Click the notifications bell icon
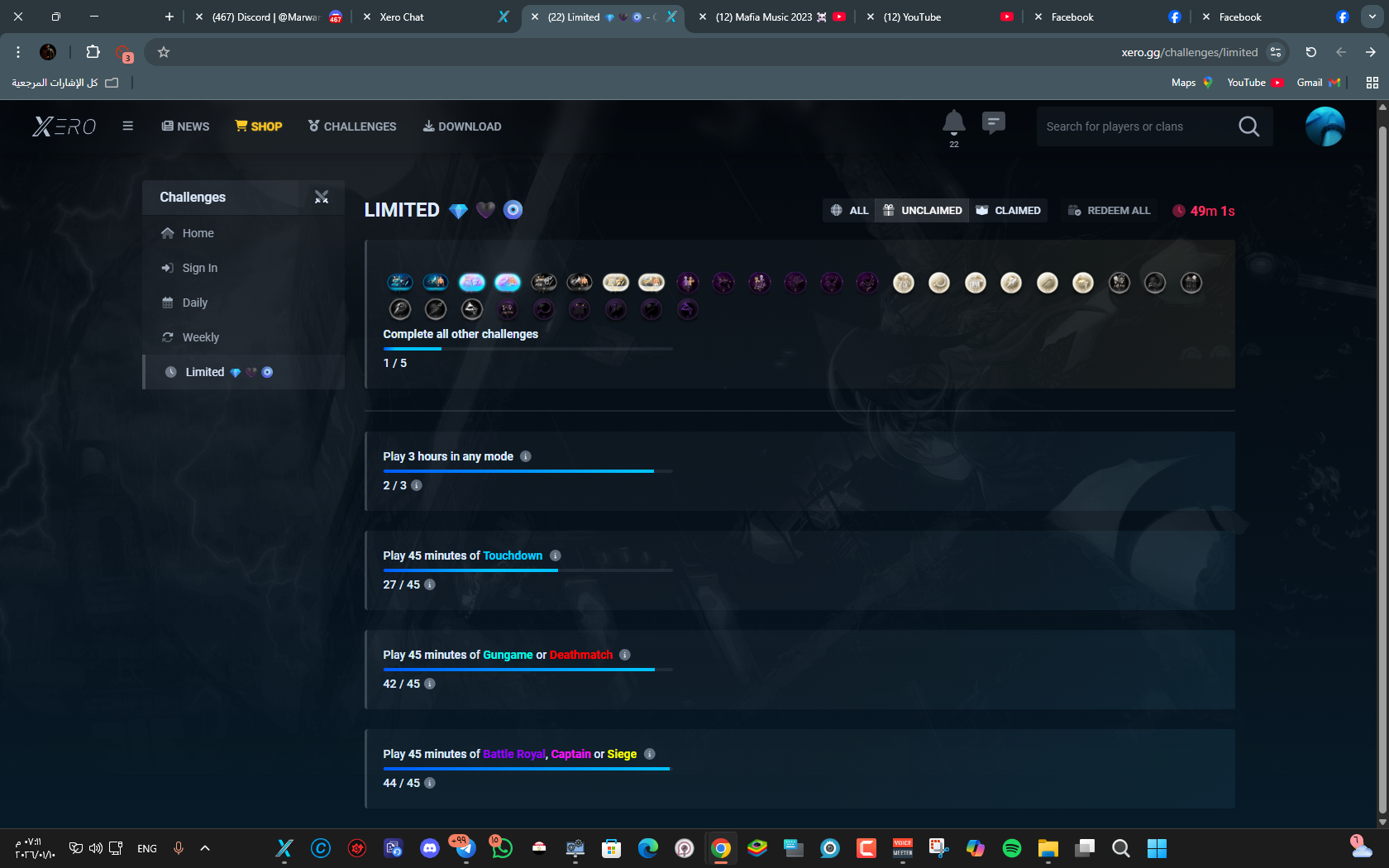The width and height of the screenshot is (1389, 868). pos(953,123)
